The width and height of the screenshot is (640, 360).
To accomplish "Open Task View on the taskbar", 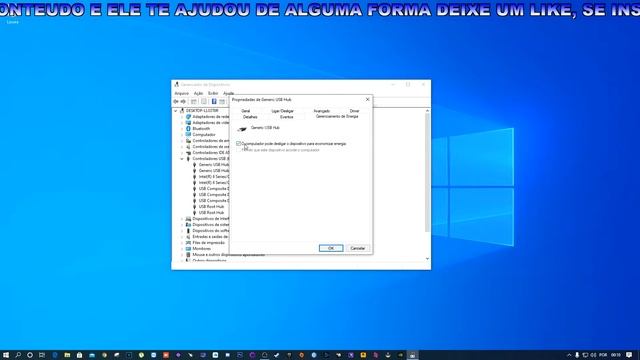I will [42, 355].
